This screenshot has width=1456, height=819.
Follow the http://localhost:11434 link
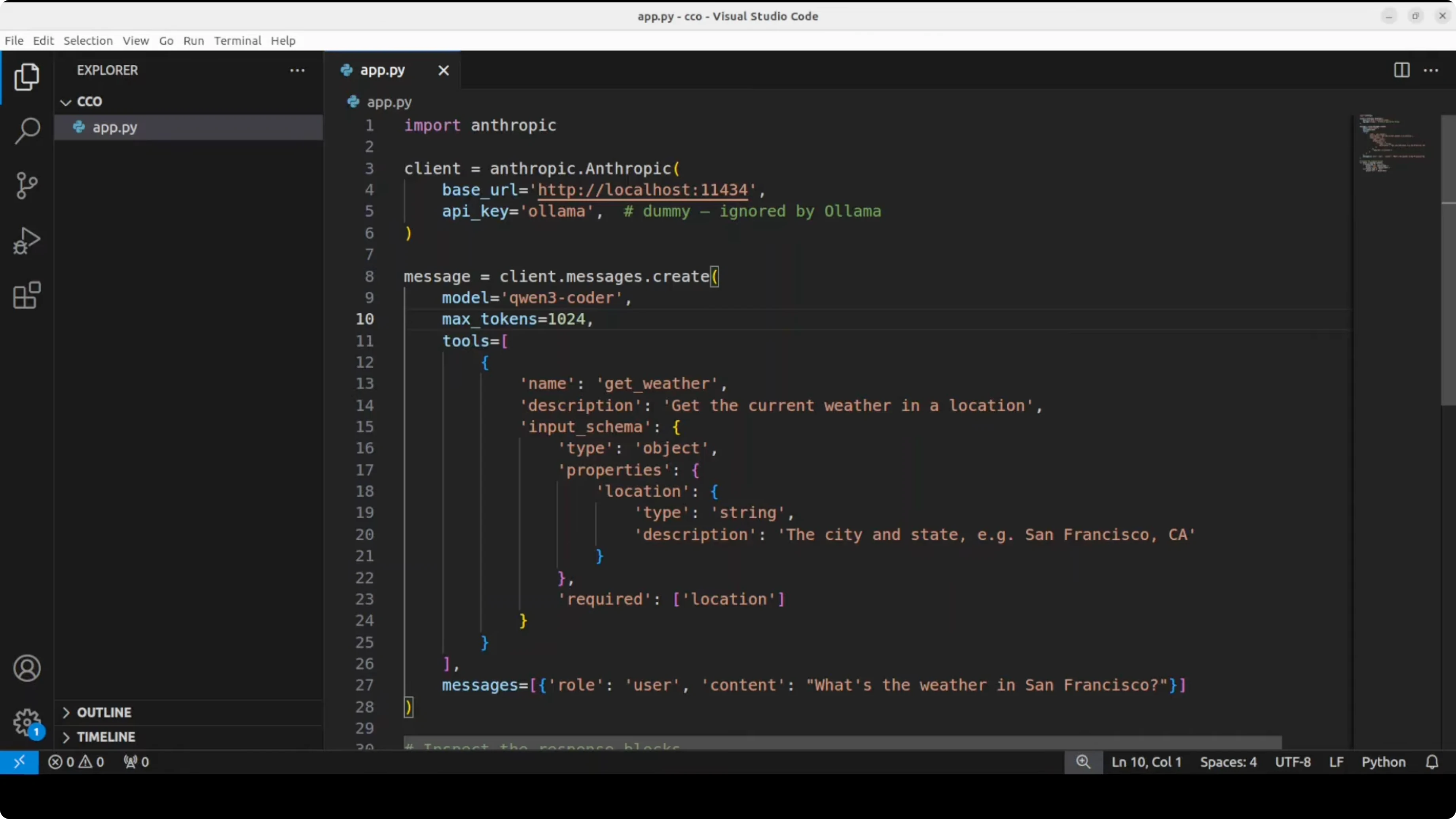click(642, 190)
